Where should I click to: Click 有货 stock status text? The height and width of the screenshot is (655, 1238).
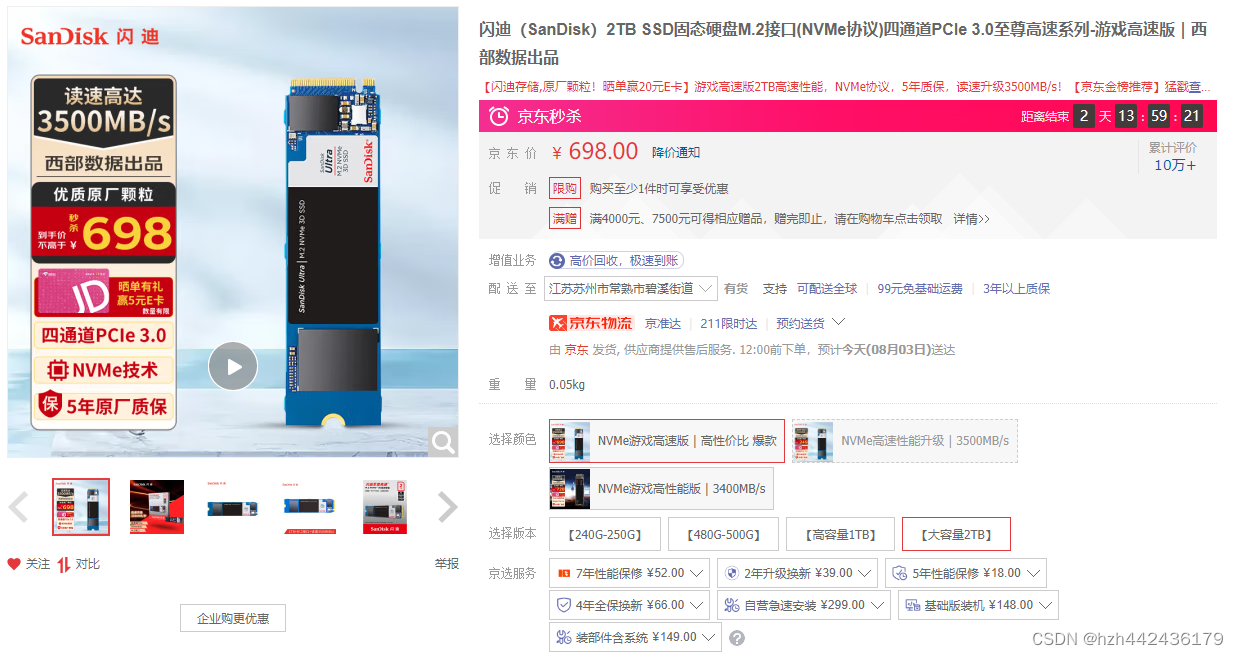(x=736, y=289)
